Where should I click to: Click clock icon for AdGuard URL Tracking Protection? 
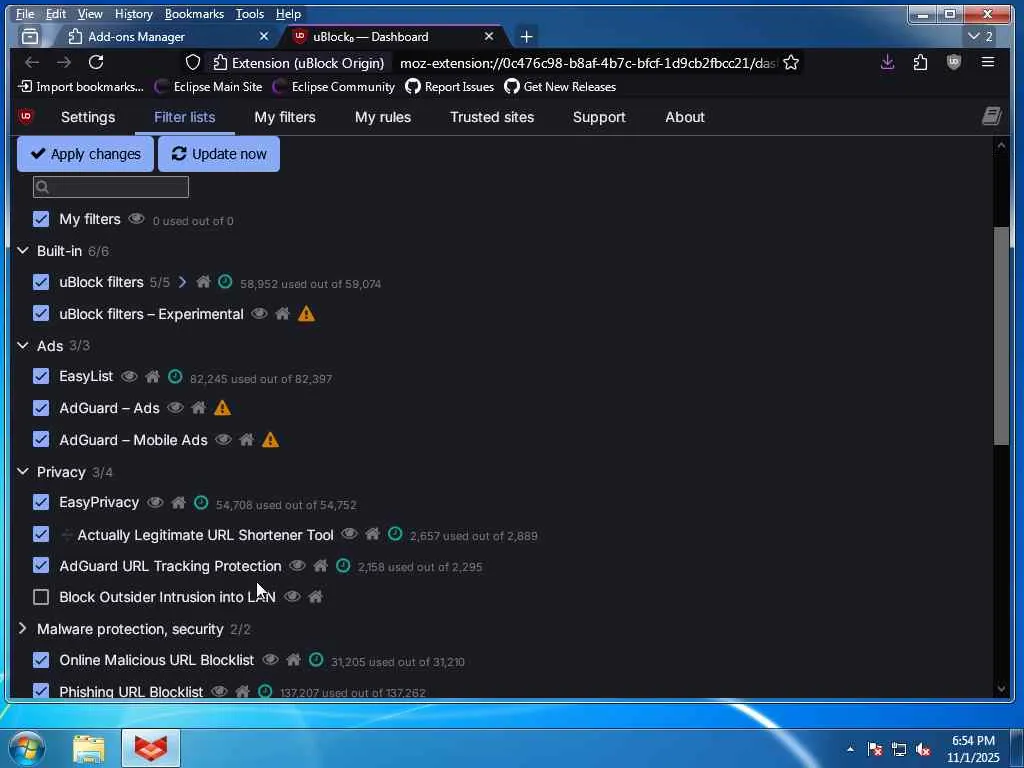(x=343, y=566)
